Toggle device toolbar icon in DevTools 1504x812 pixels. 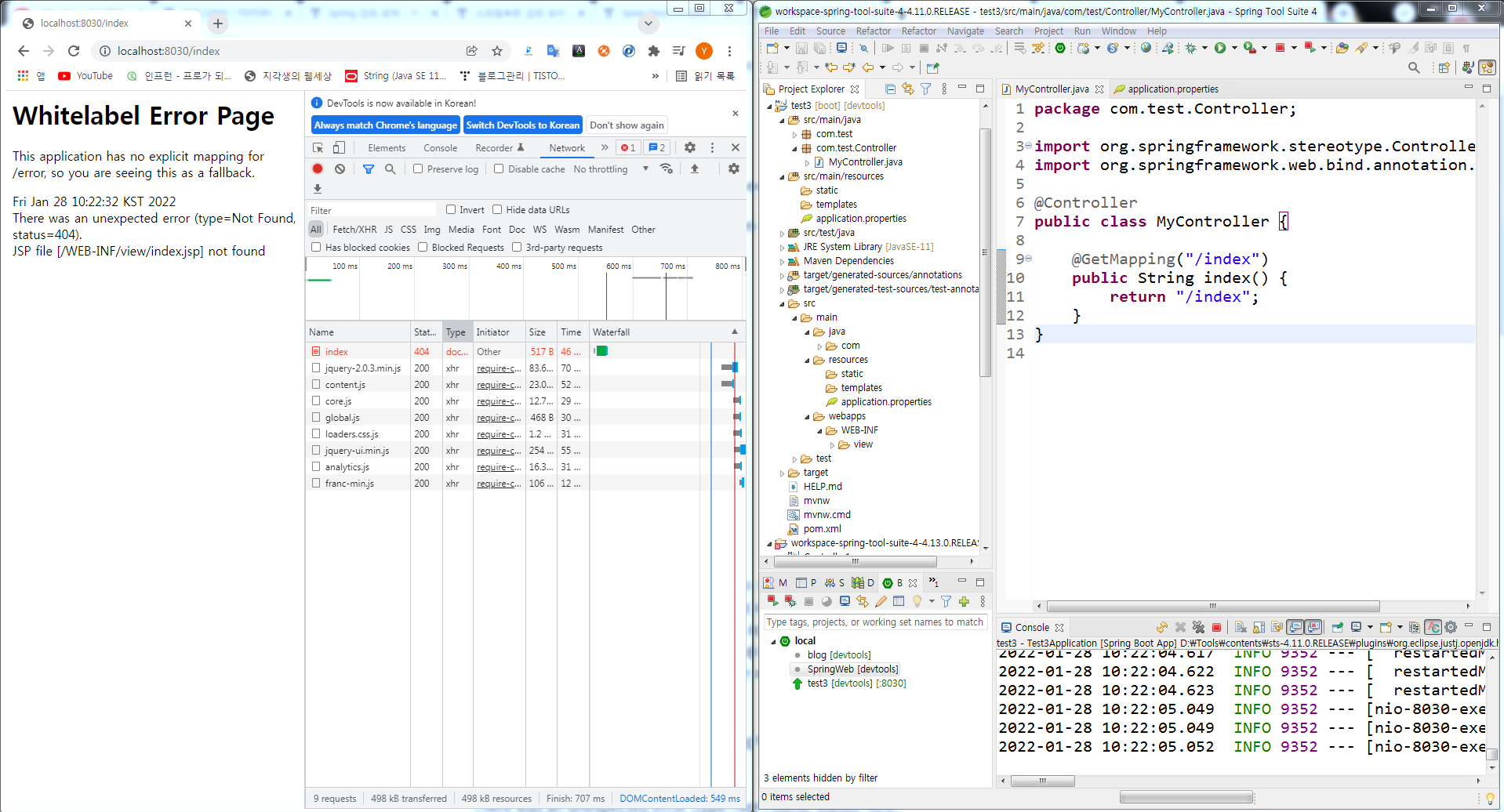pos(339,147)
